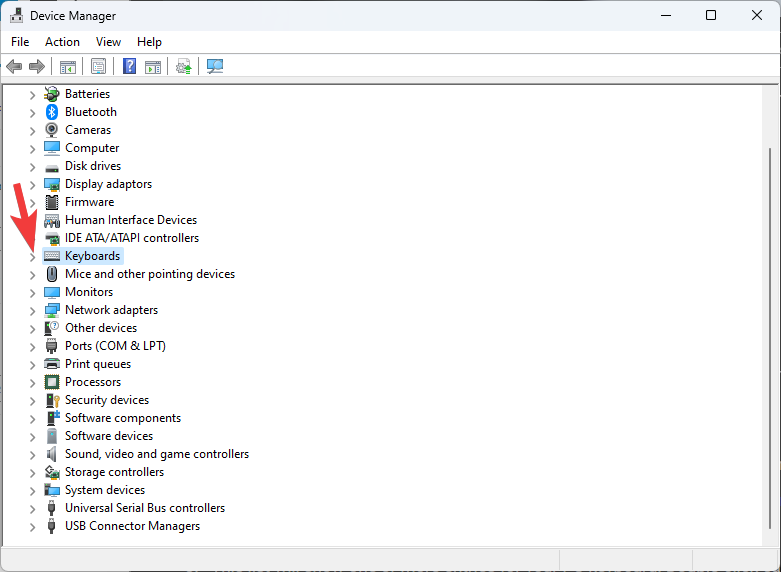The height and width of the screenshot is (572, 781).
Task: Open the Help menu
Action: point(149,42)
